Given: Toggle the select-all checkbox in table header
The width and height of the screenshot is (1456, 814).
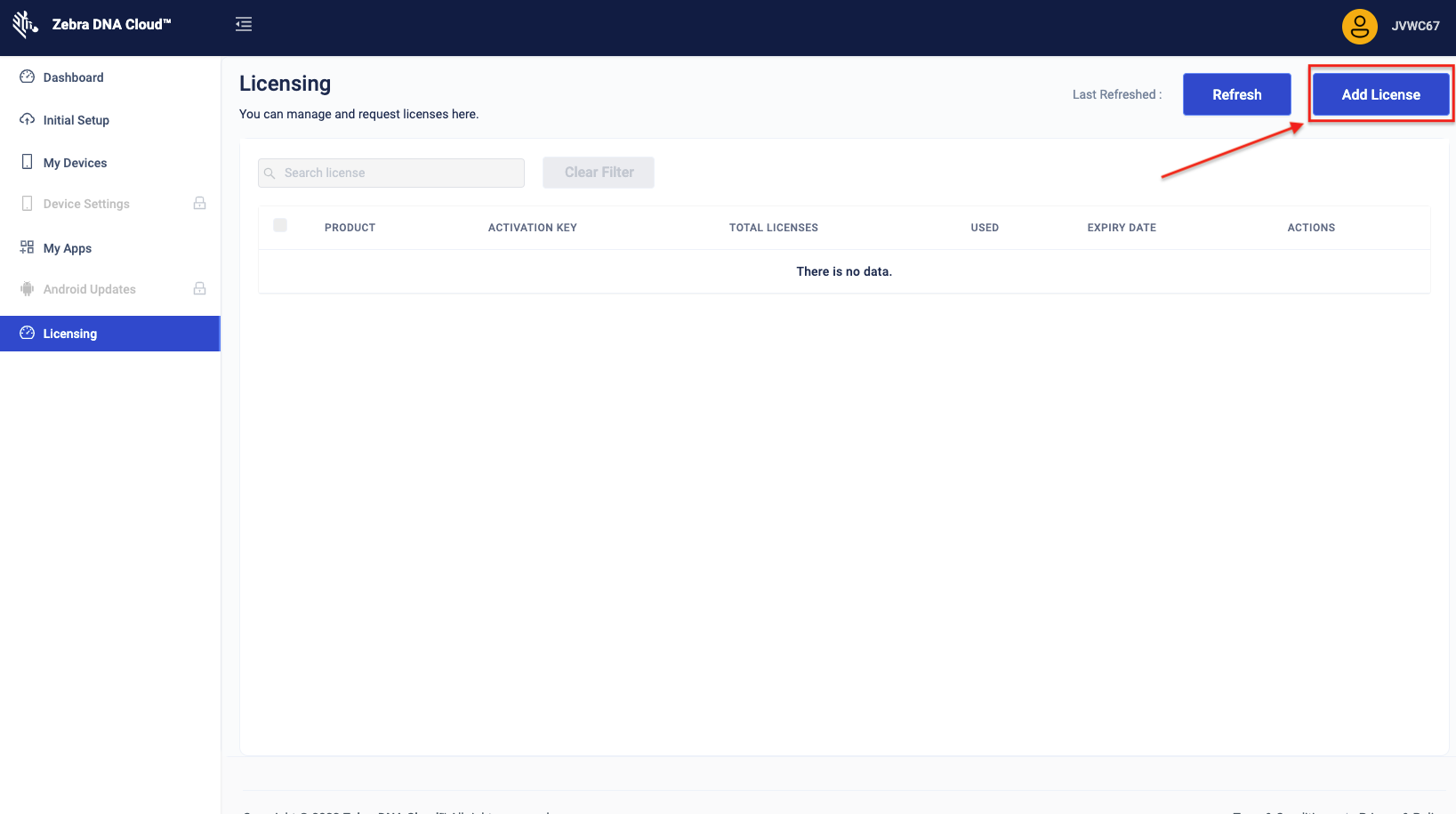Looking at the screenshot, I should (280, 226).
